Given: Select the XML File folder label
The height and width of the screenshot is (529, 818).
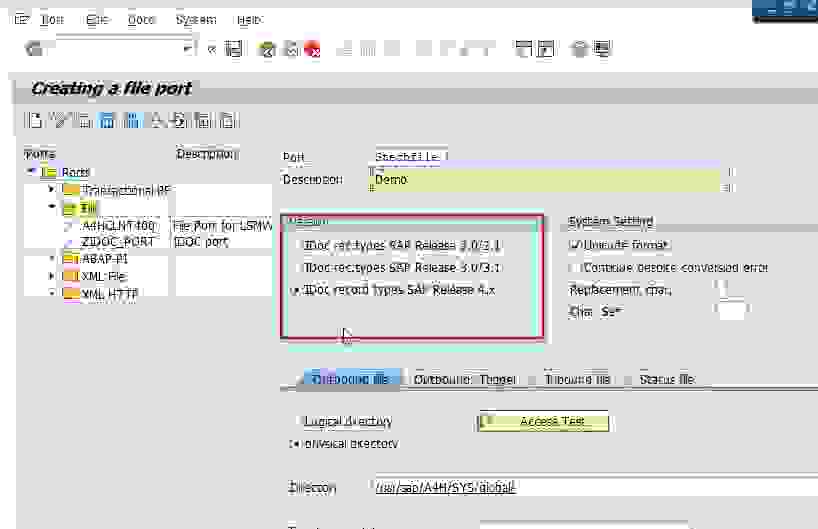Looking at the screenshot, I should [x=104, y=276].
